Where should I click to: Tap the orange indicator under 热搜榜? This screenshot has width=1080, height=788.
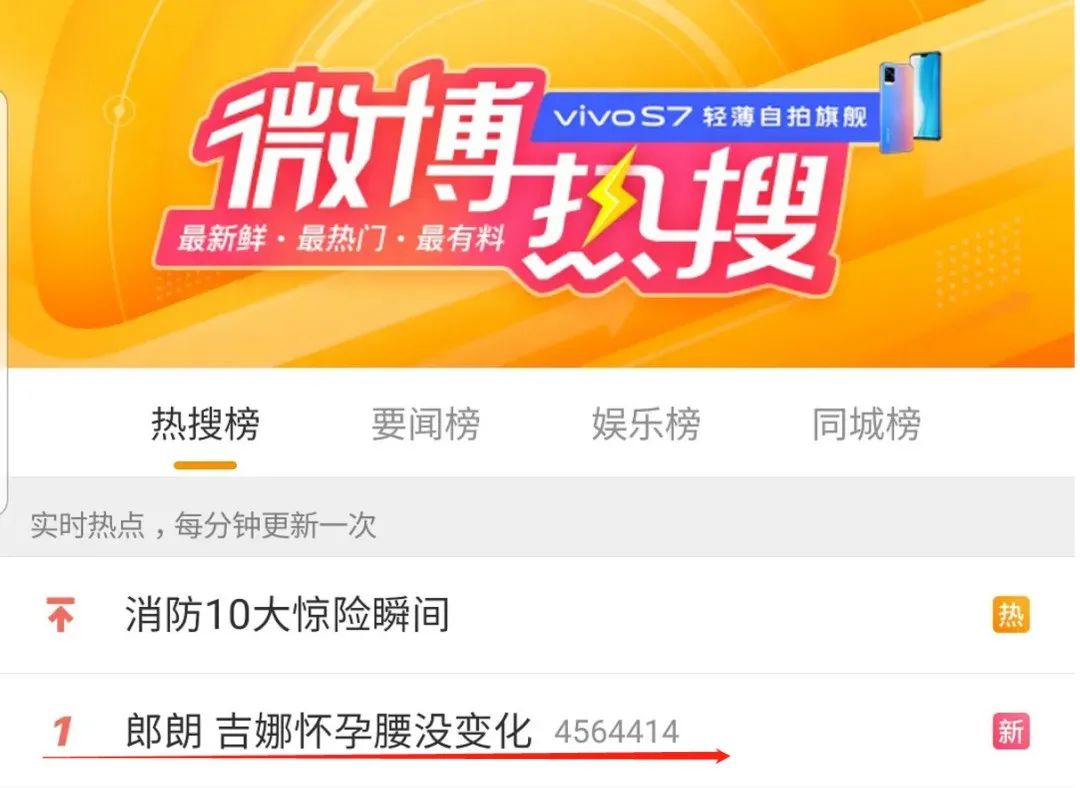click(x=205, y=466)
